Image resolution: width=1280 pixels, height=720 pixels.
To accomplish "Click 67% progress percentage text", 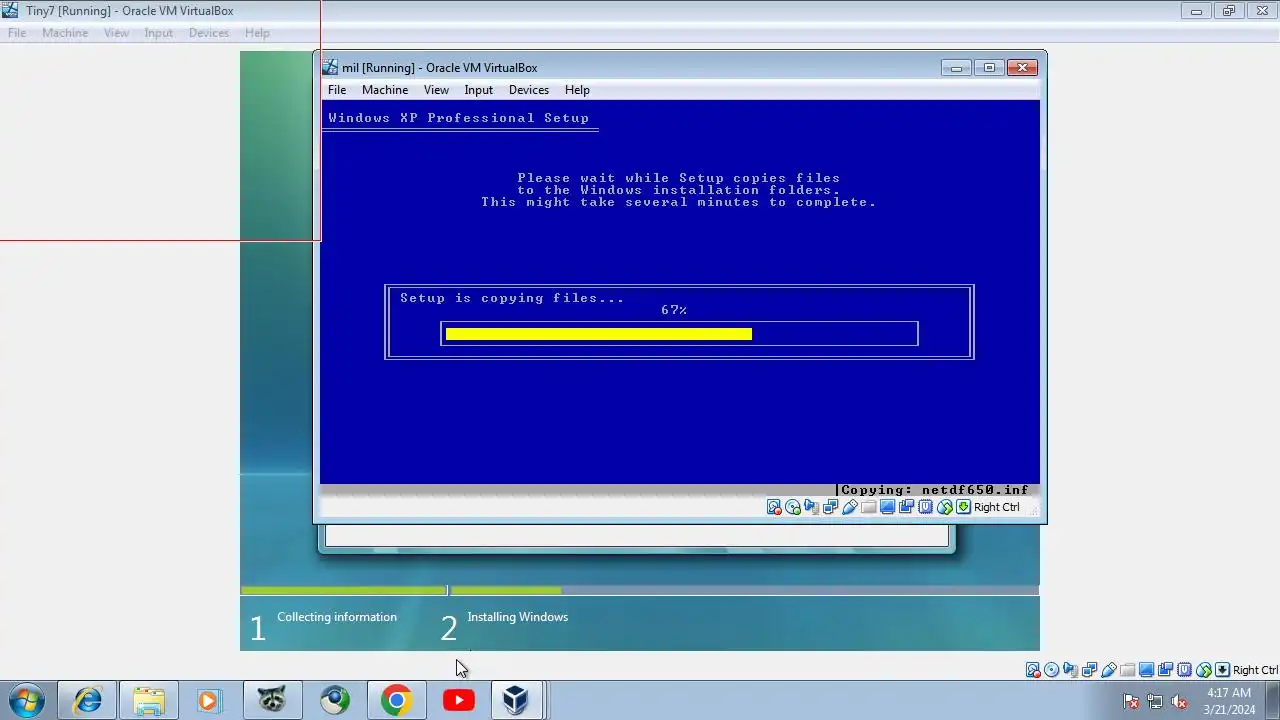I will (674, 310).
